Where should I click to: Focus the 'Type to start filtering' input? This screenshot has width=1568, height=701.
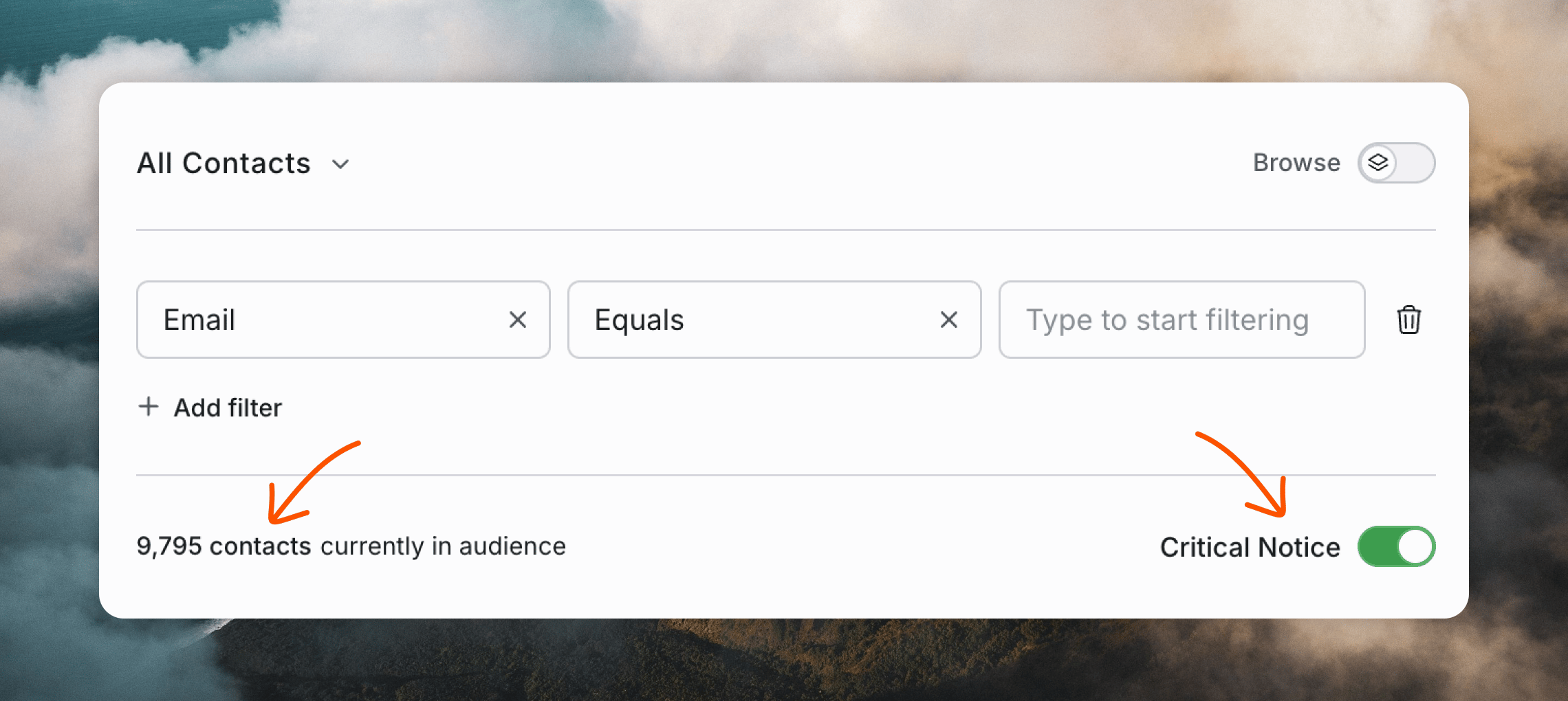[1182, 320]
